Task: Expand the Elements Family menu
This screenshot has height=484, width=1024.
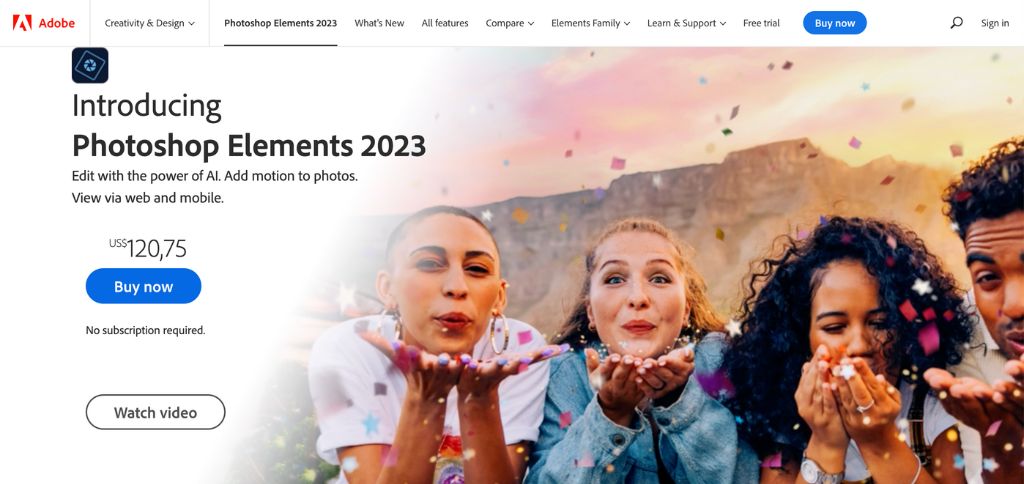Action: click(590, 23)
